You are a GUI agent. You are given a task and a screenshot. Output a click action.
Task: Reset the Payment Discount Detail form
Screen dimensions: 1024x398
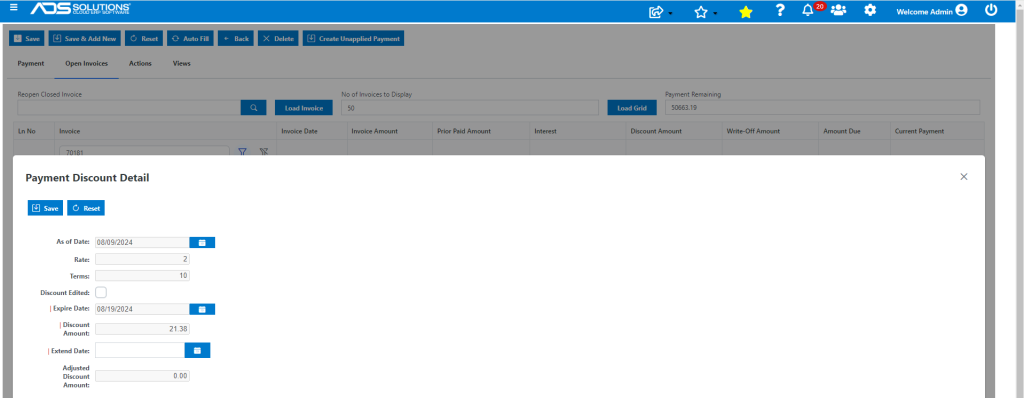tap(86, 208)
